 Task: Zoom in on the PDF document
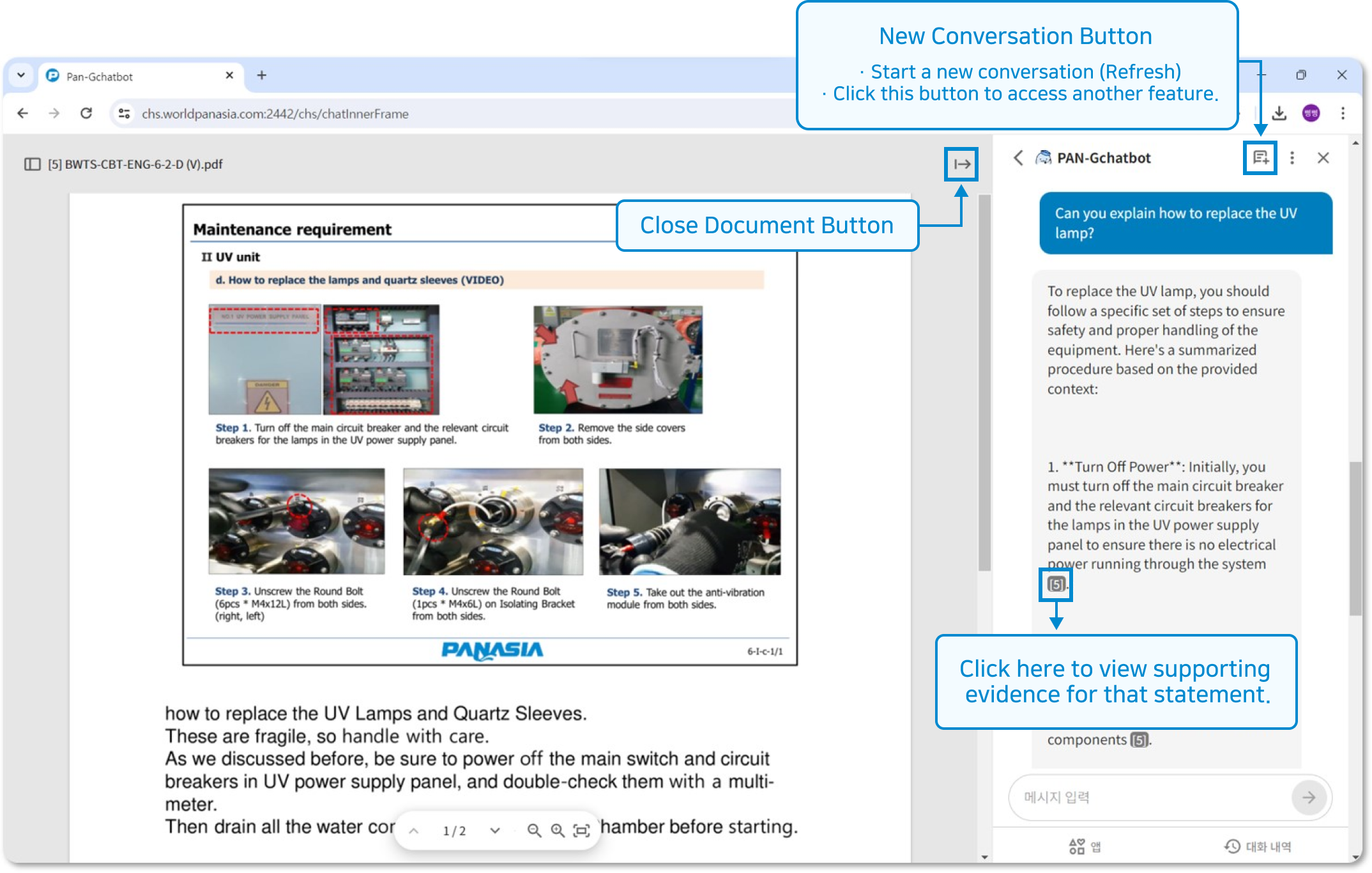(558, 831)
